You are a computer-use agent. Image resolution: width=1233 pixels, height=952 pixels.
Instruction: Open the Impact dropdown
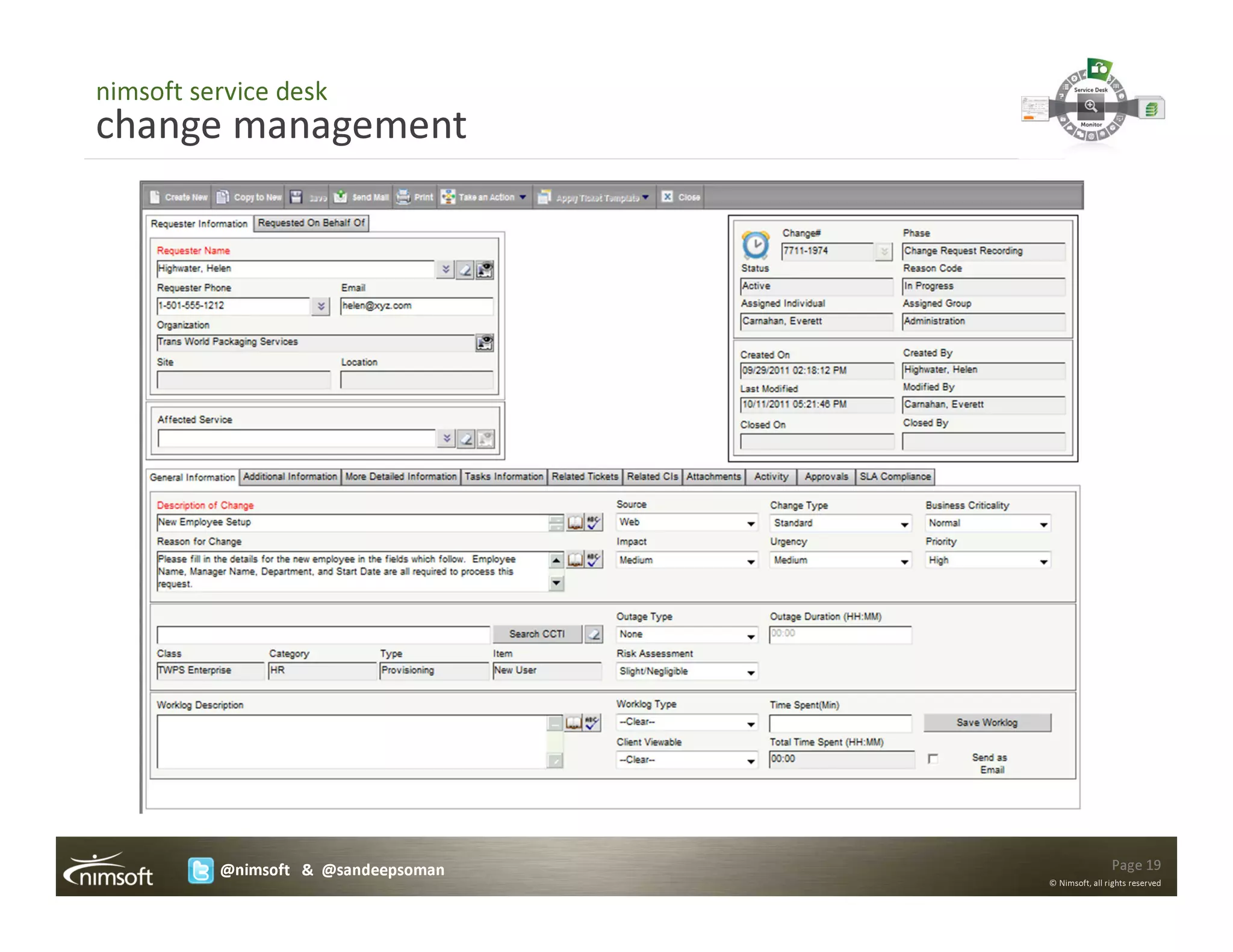click(687, 560)
